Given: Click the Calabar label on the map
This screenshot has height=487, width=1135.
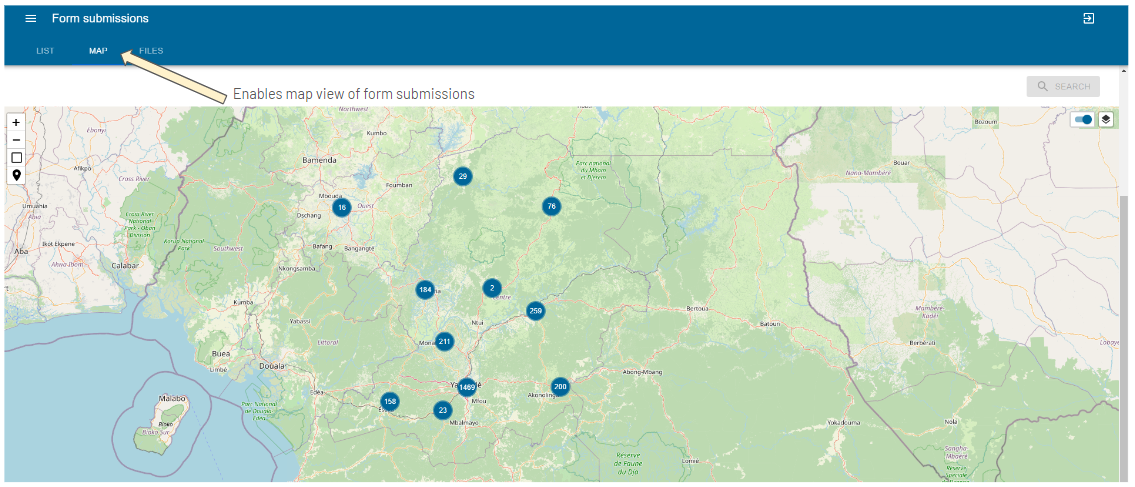Looking at the screenshot, I should [x=125, y=264].
